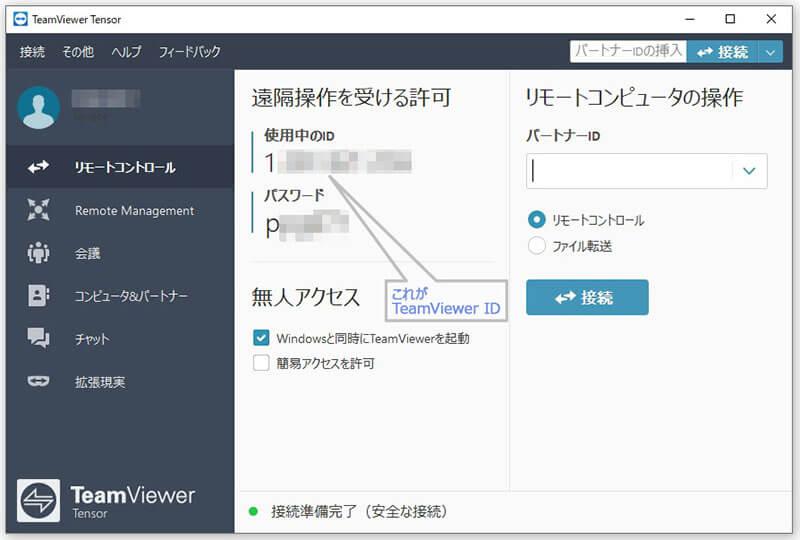Image resolution: width=800 pixels, height=540 pixels.
Task: Click the 遠隔操作を受ける許可 heading
Action: pos(351,97)
